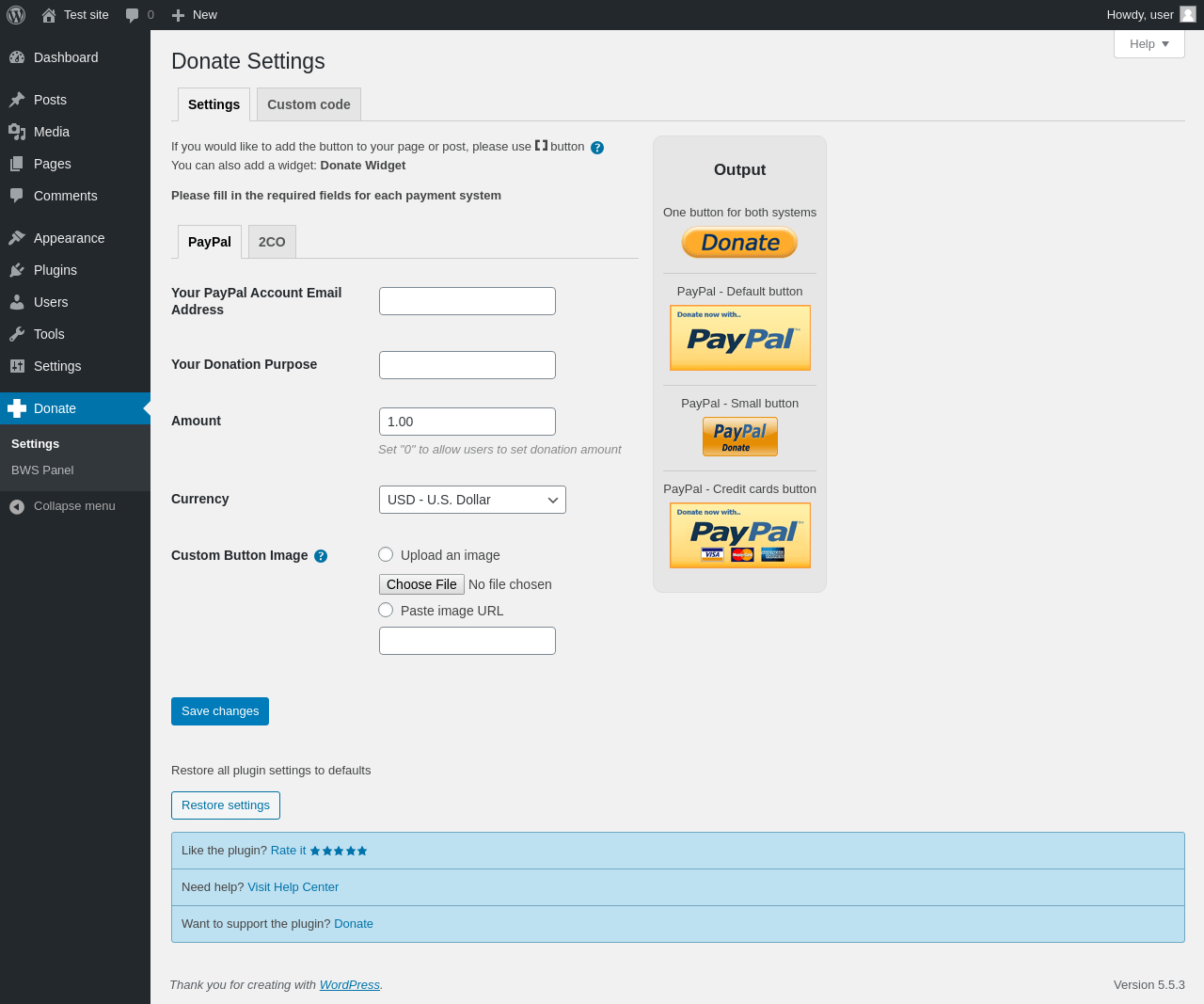This screenshot has height=1004, width=1204.
Task: Click the PayPal Credit cards button preview
Action: (740, 536)
